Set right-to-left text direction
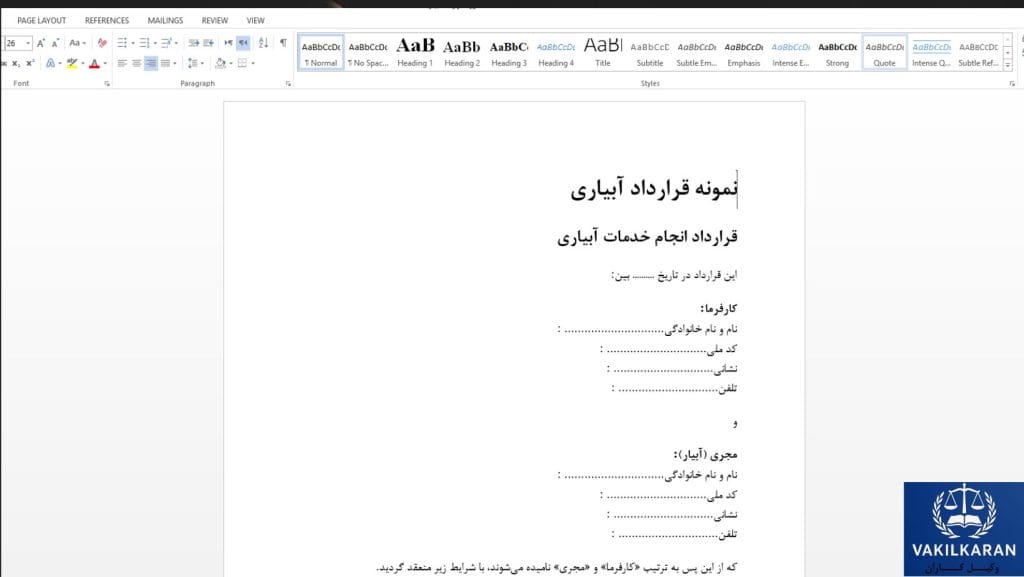Image resolution: width=1024 pixels, height=577 pixels. click(243, 43)
